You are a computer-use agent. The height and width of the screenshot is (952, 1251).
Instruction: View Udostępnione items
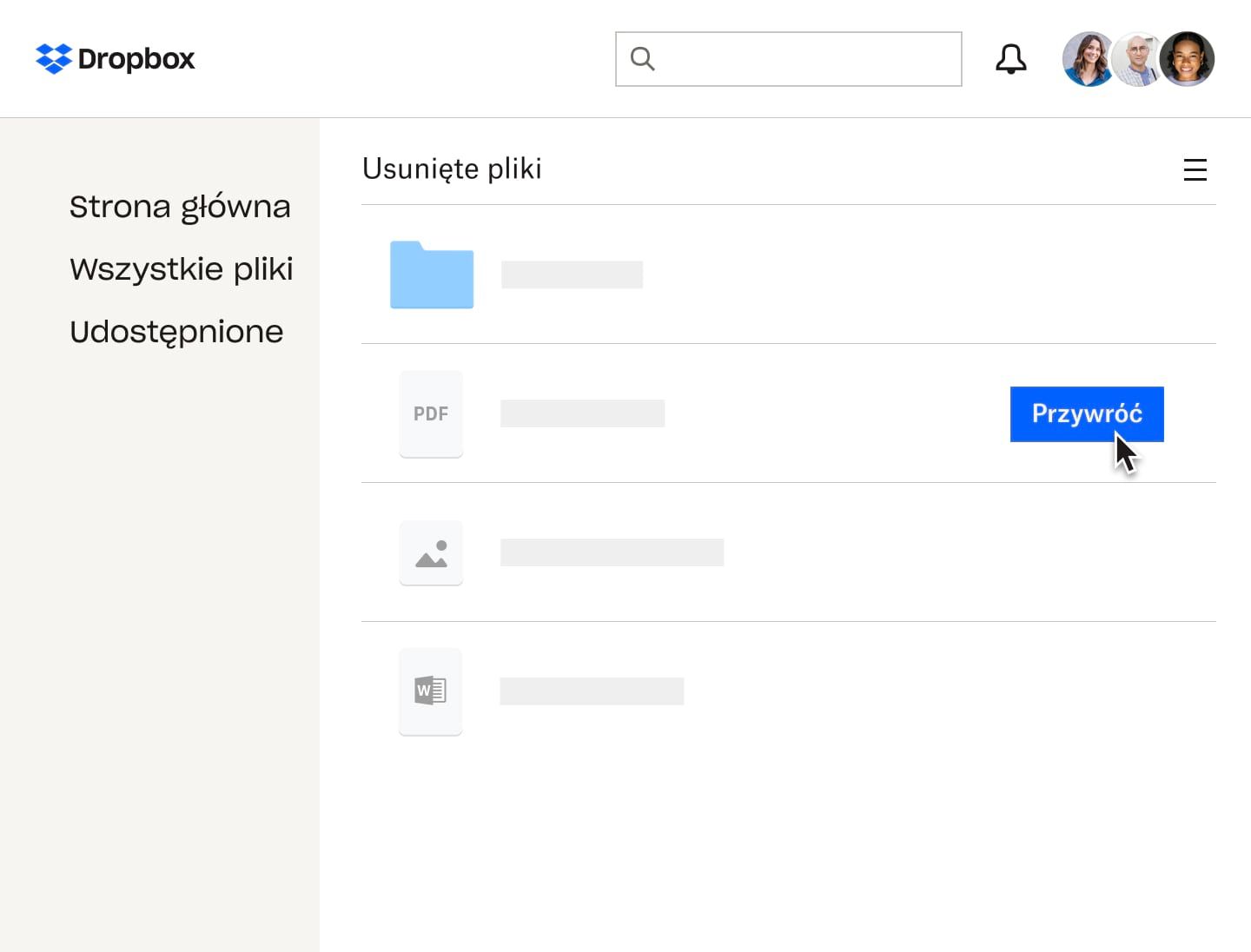[x=176, y=331]
